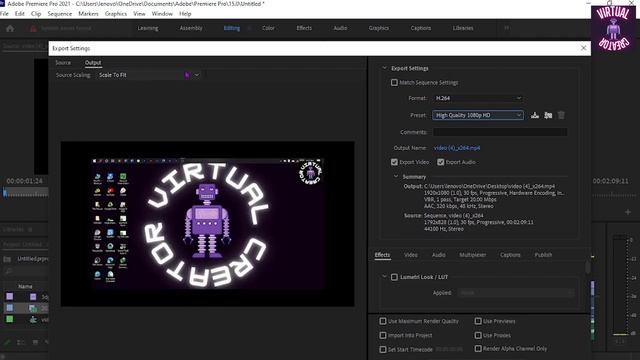Click the purple label swatch in project list

pyautogui.click(x=9, y=296)
